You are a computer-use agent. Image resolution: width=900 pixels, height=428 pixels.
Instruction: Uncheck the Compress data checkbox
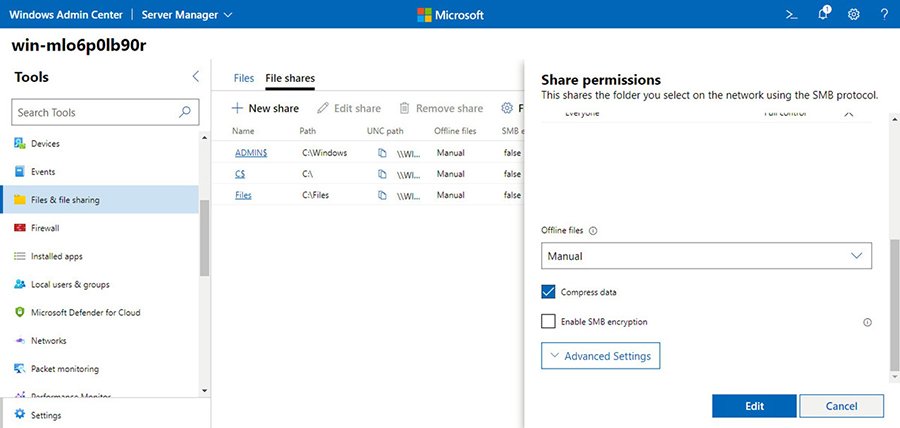548,292
